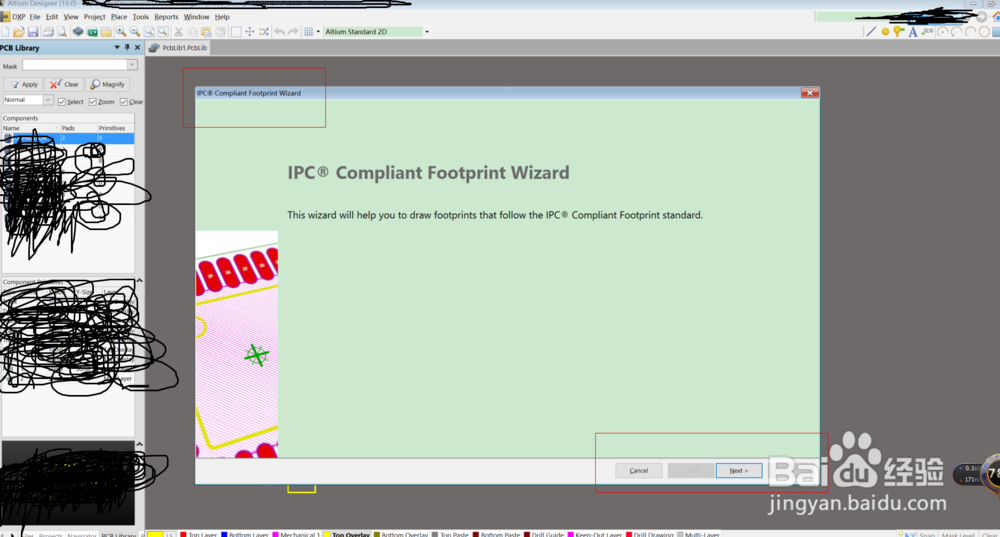Viewport: 1000px width, 537px height.
Task: Click the Apply button
Action: pos(24,84)
